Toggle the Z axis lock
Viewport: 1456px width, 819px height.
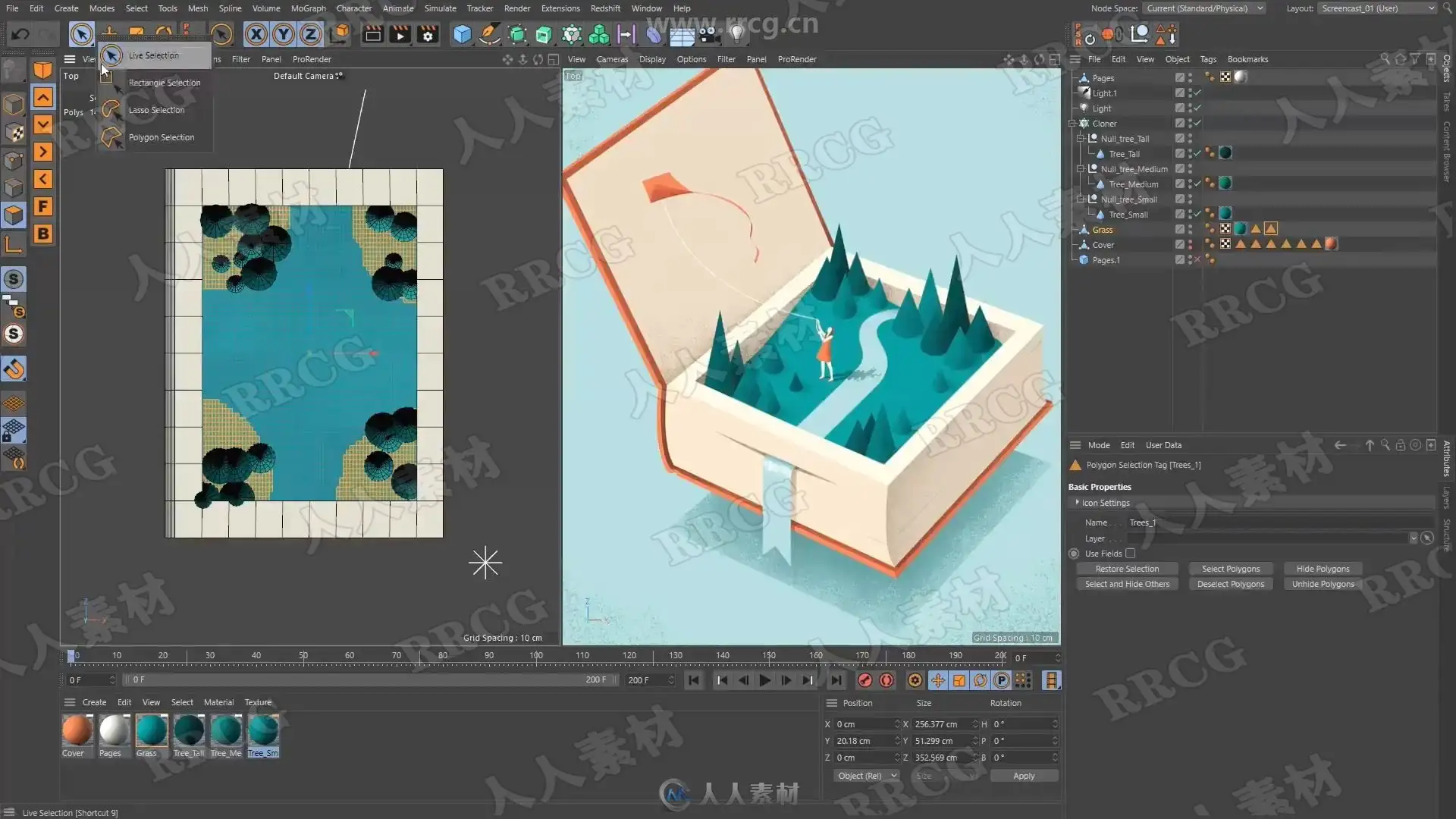tap(310, 34)
